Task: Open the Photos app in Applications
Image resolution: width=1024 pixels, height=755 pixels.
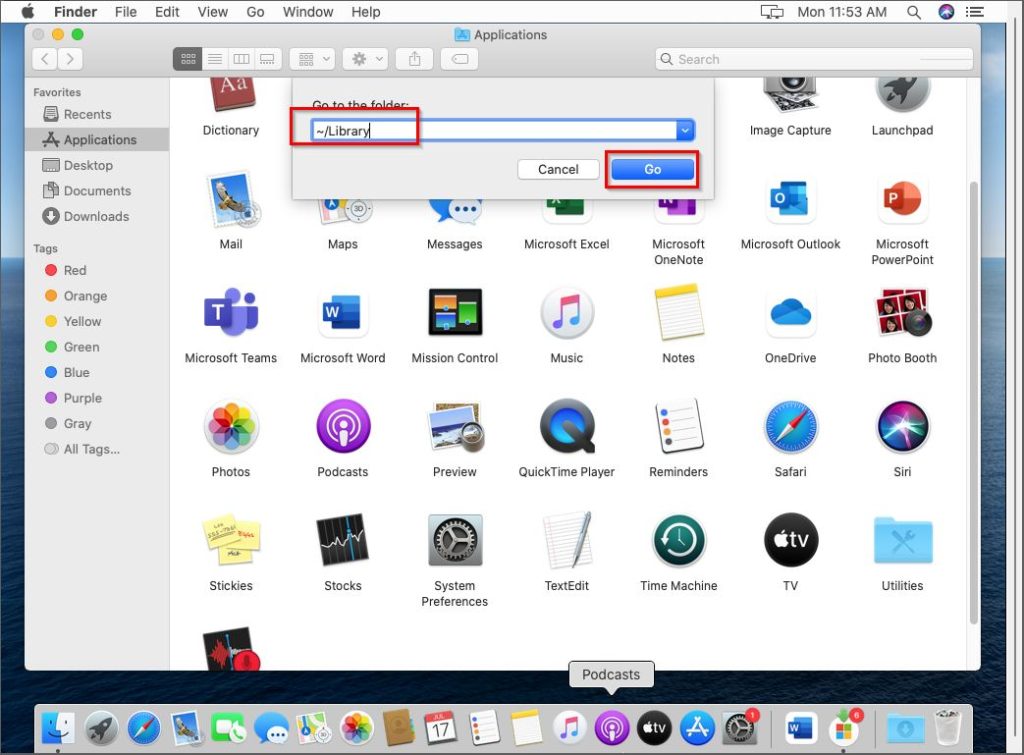Action: (x=231, y=426)
